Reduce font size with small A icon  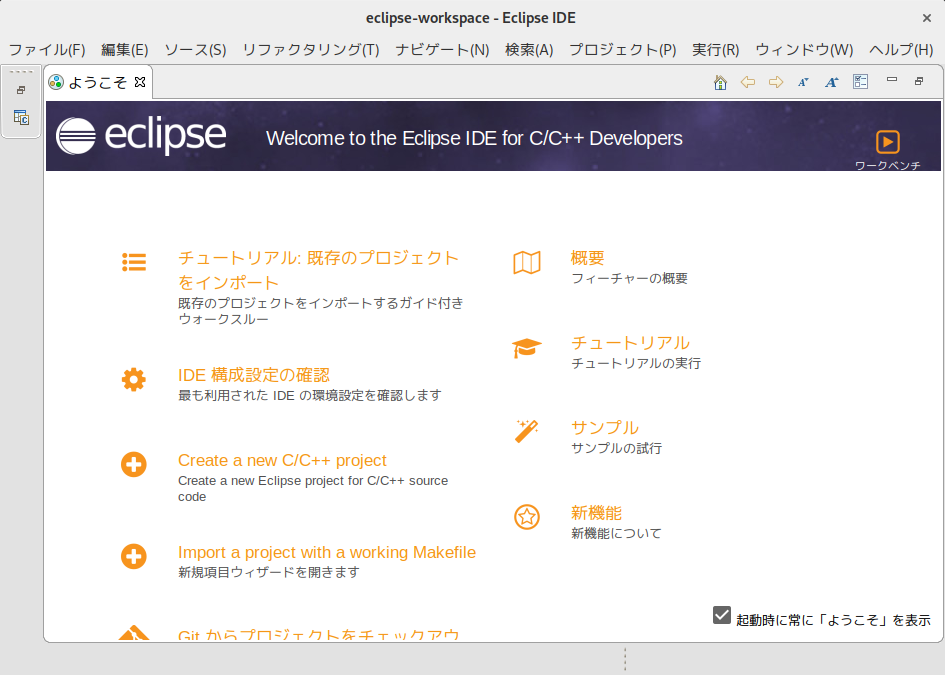click(x=803, y=82)
